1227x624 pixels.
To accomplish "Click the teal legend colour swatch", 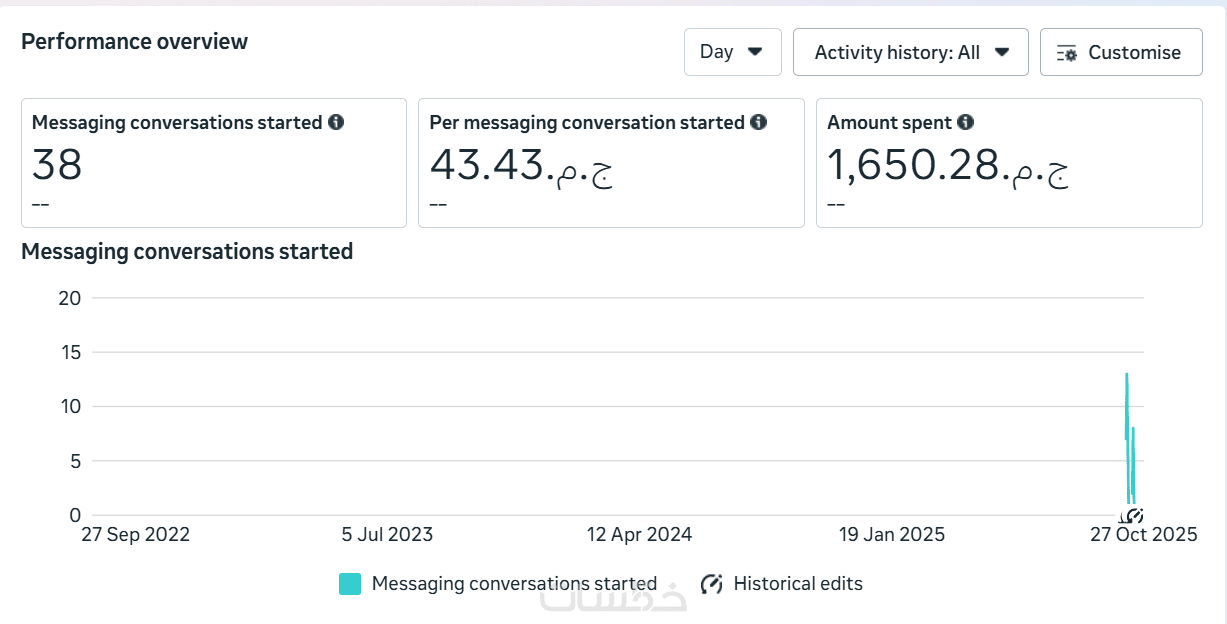I will (x=350, y=584).
